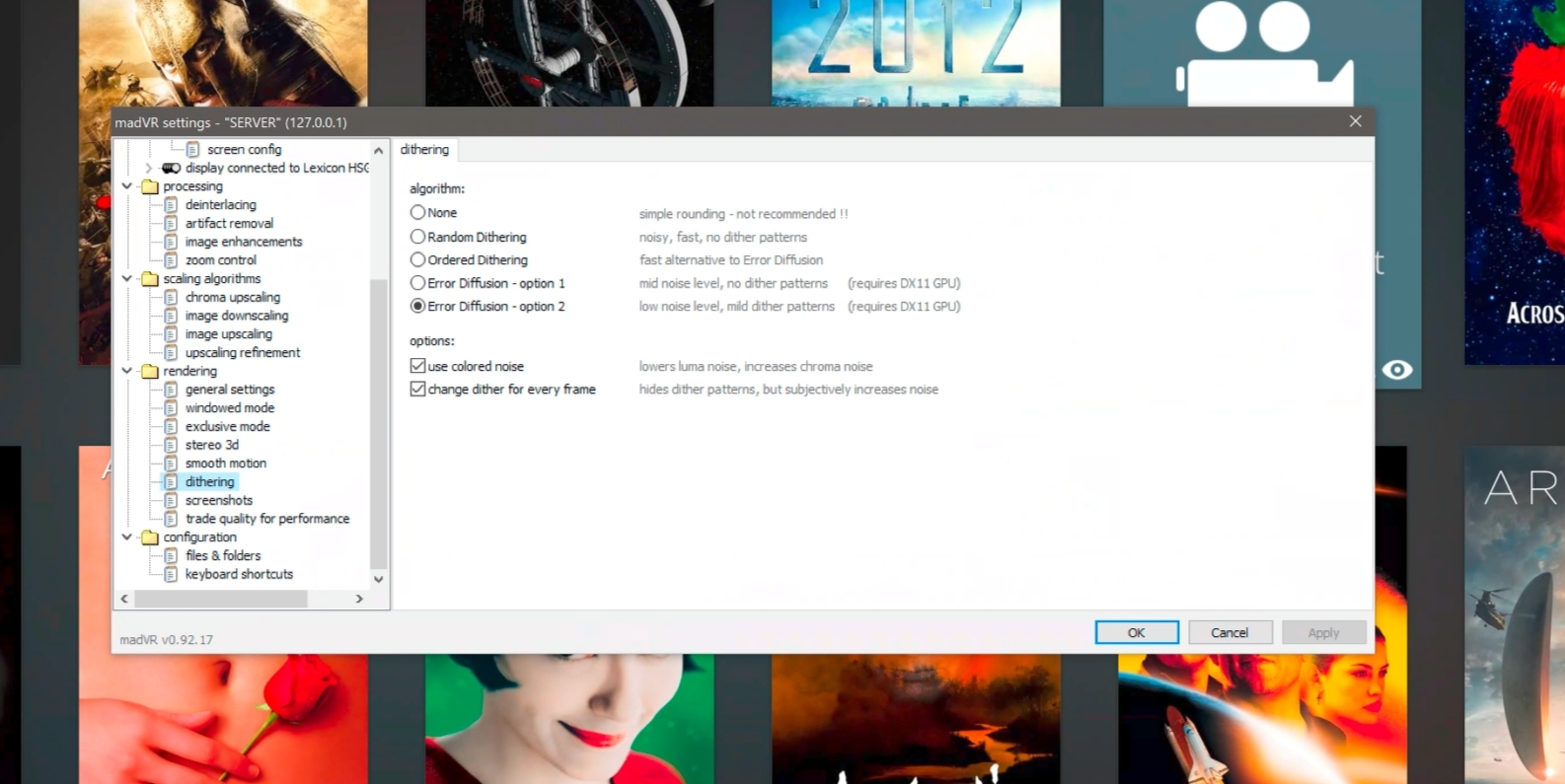Click the tree horizontal scrollbar thumb

tap(221, 599)
